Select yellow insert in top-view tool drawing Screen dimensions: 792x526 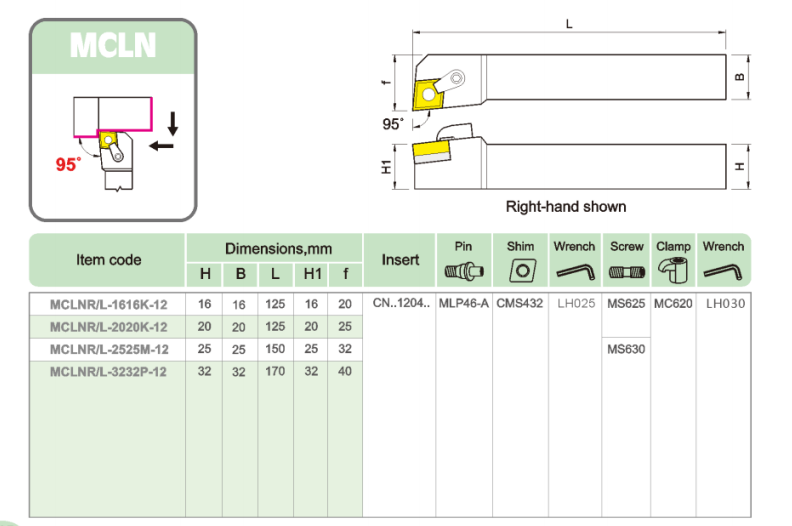point(428,93)
